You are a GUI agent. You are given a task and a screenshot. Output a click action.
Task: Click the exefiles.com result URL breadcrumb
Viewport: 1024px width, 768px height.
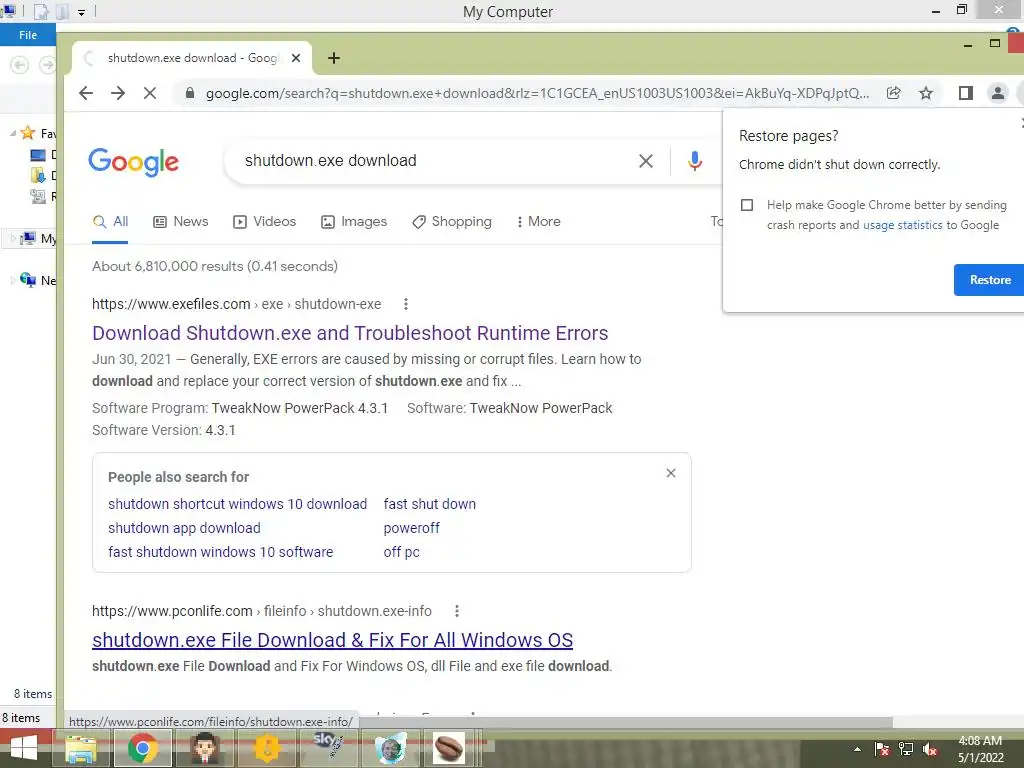[236, 304]
